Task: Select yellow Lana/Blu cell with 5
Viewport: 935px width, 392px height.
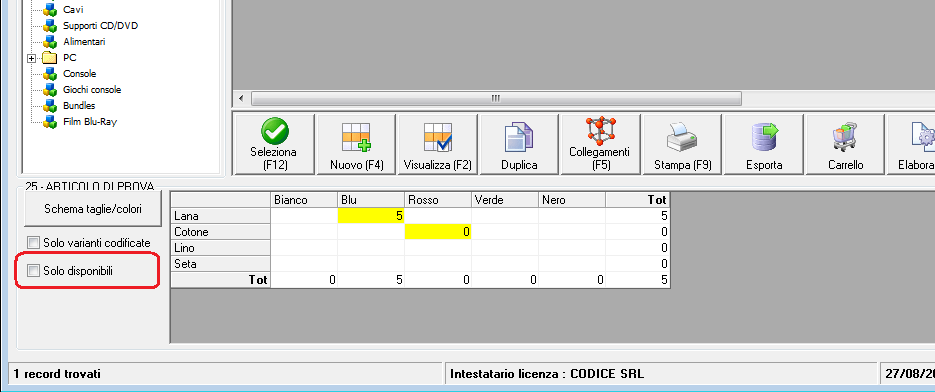Action: [371, 216]
